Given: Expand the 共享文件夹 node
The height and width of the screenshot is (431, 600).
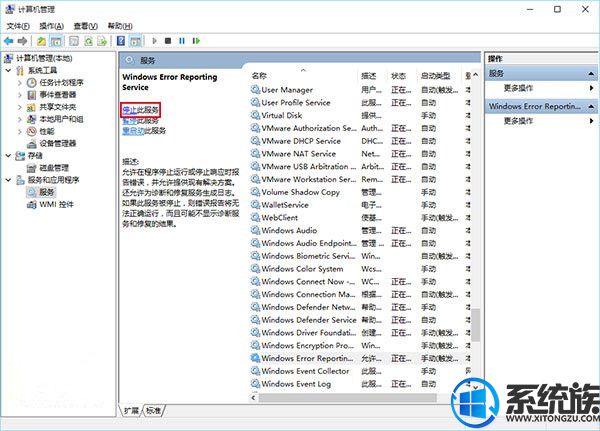Looking at the screenshot, I should click(x=20, y=107).
